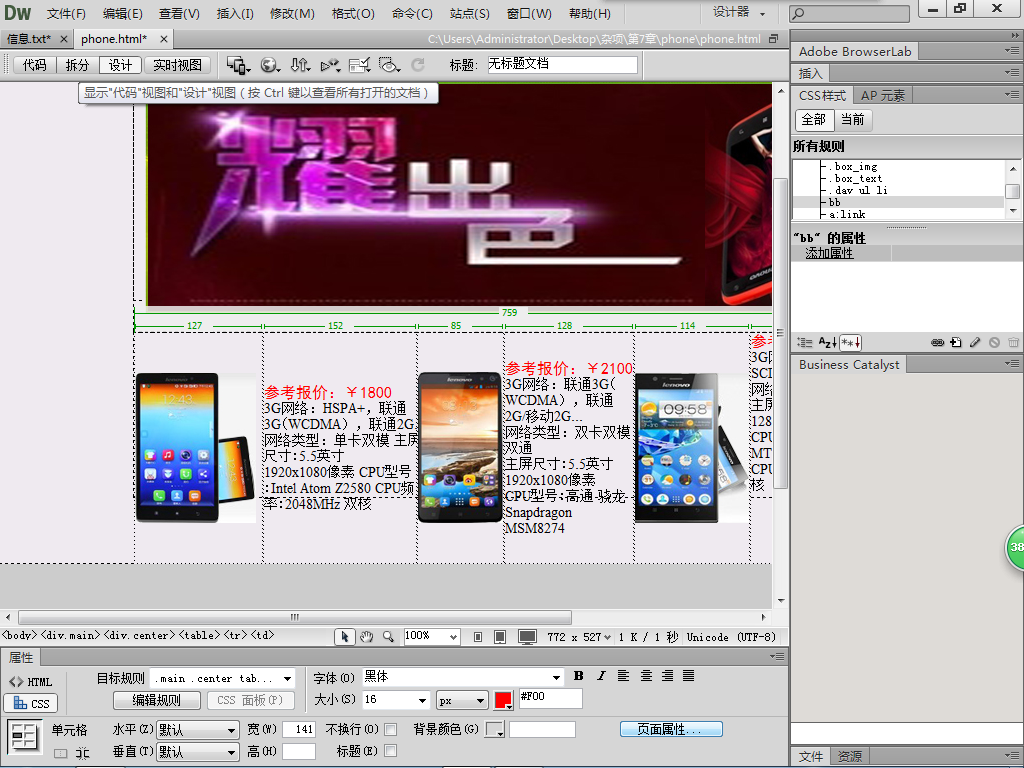
Task: Click merge cells icon in properties
Action: tap(60, 753)
